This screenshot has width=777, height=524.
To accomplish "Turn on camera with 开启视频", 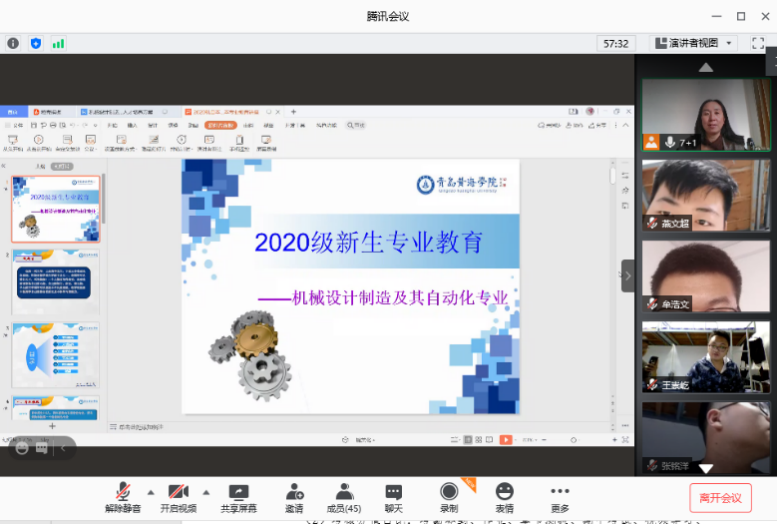I will (178, 492).
